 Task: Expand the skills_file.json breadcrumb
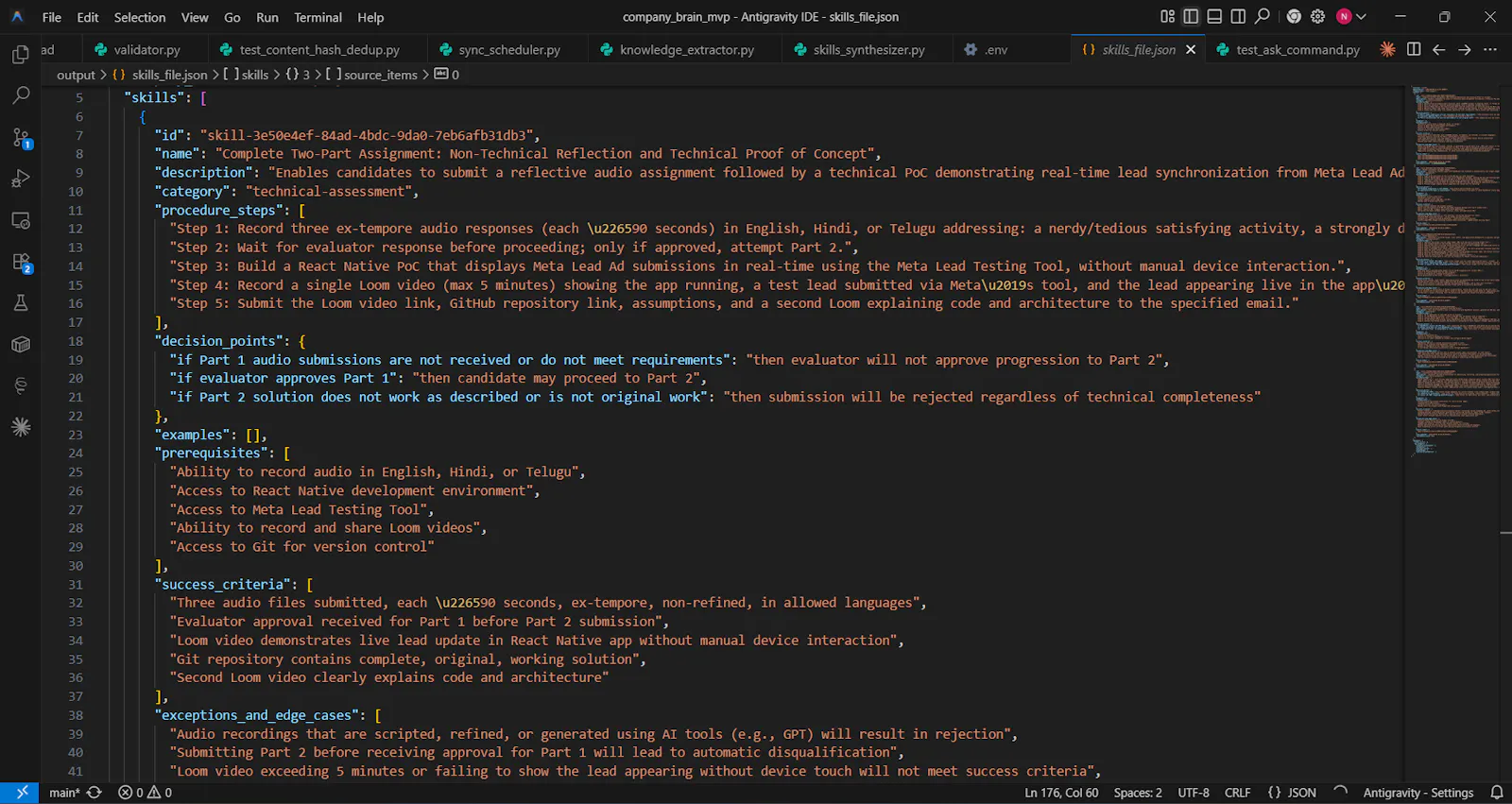coord(160,75)
